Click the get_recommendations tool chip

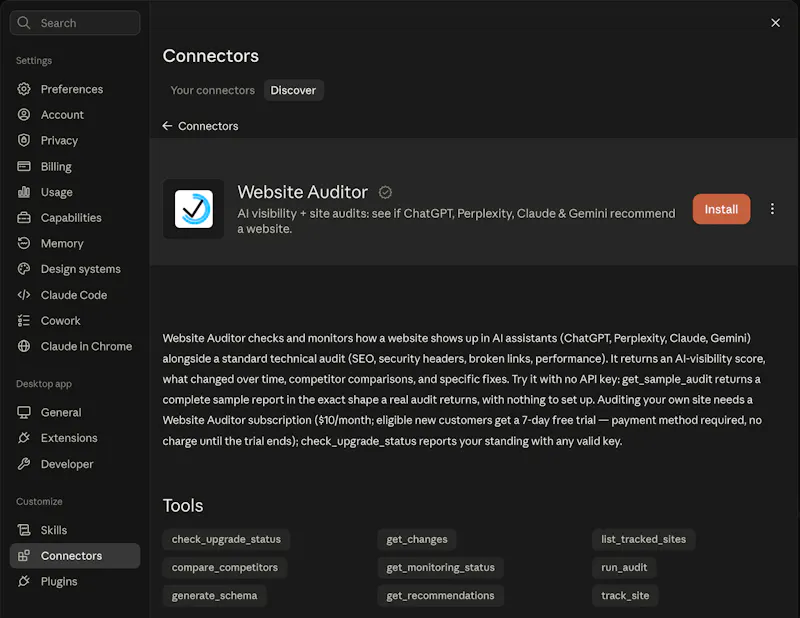point(440,595)
